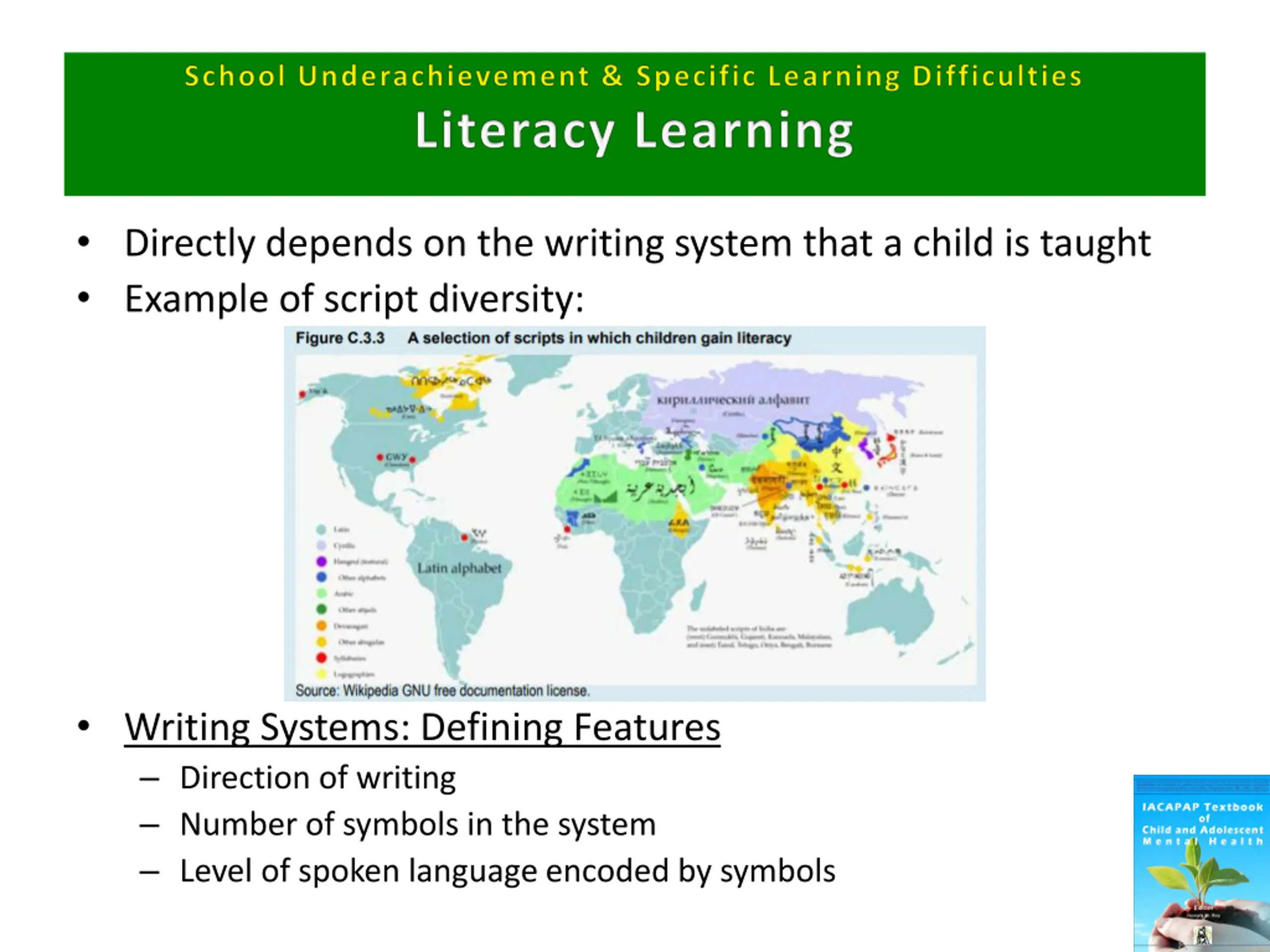Click Level of spoken language encoded by symbols
The height and width of the screenshot is (952, 1270).
[508, 872]
